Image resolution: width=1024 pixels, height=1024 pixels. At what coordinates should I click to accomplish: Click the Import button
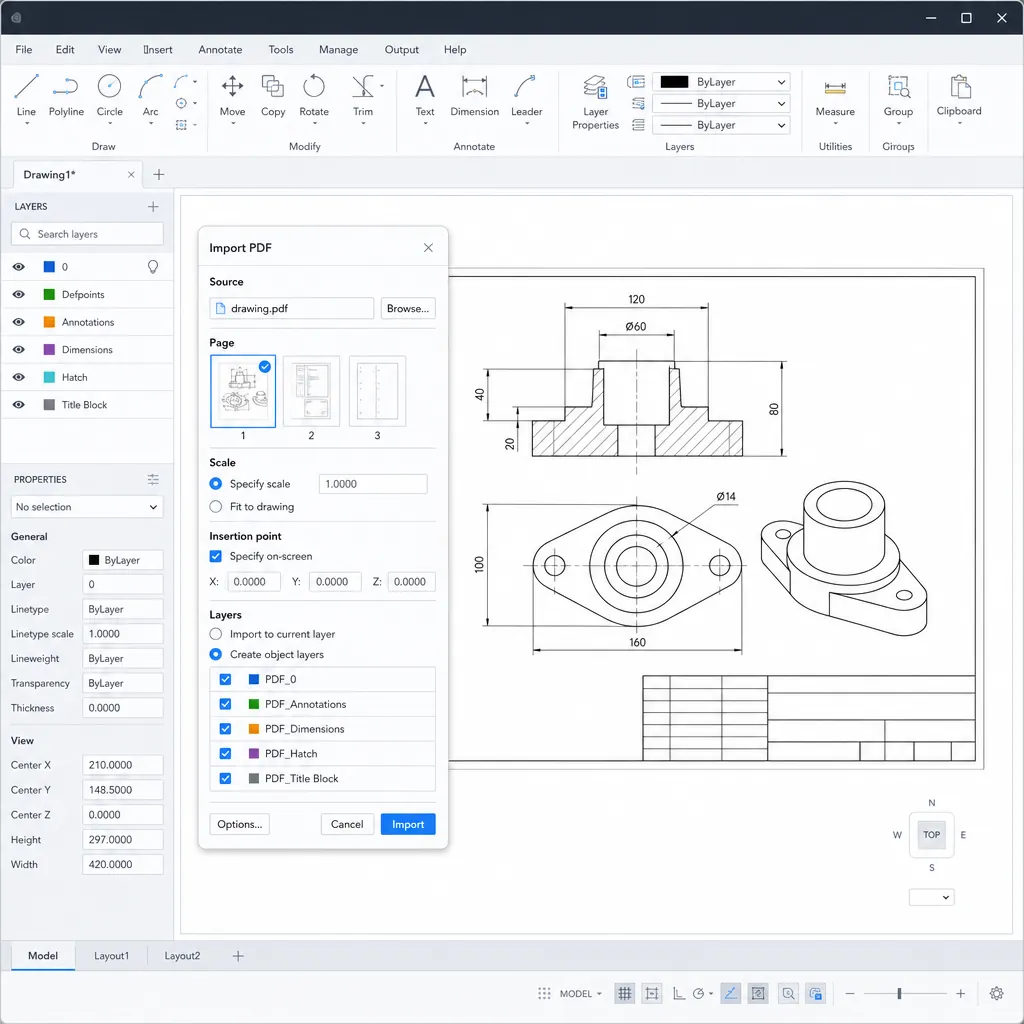408,824
